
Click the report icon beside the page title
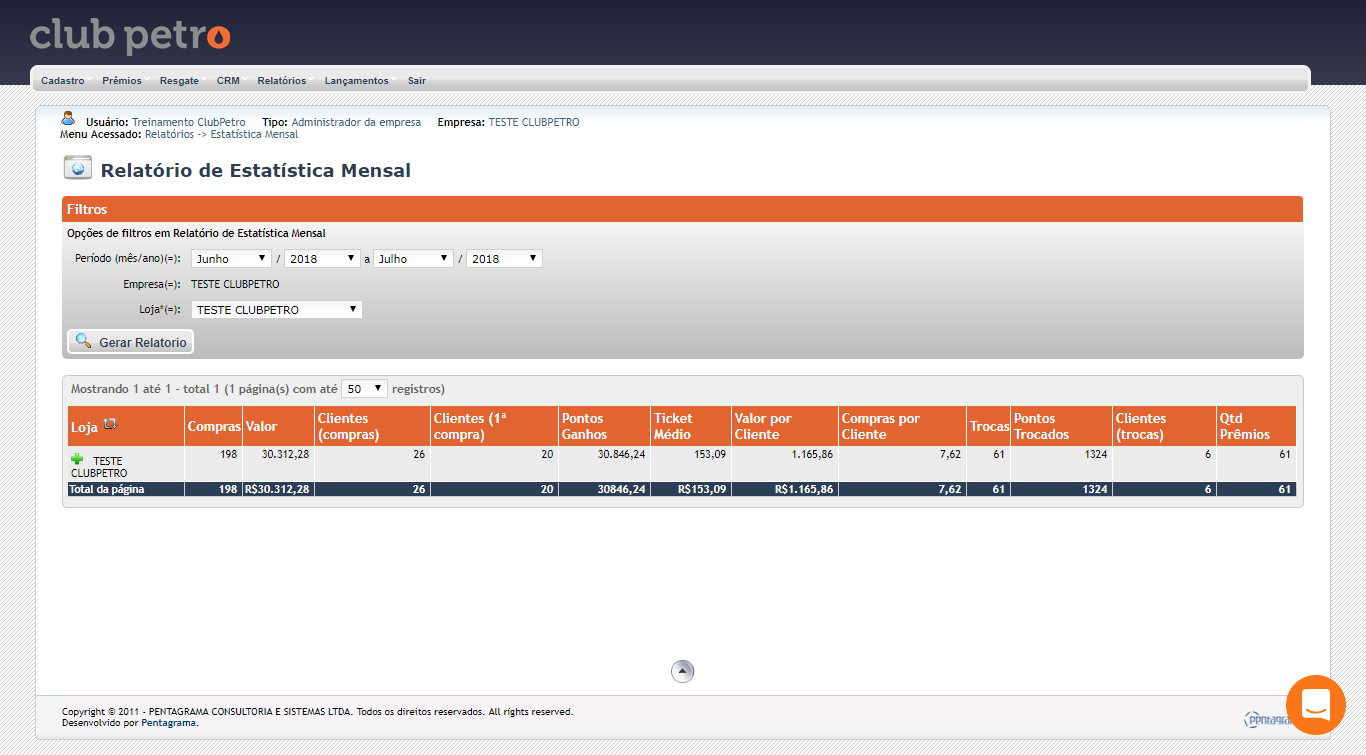78,168
